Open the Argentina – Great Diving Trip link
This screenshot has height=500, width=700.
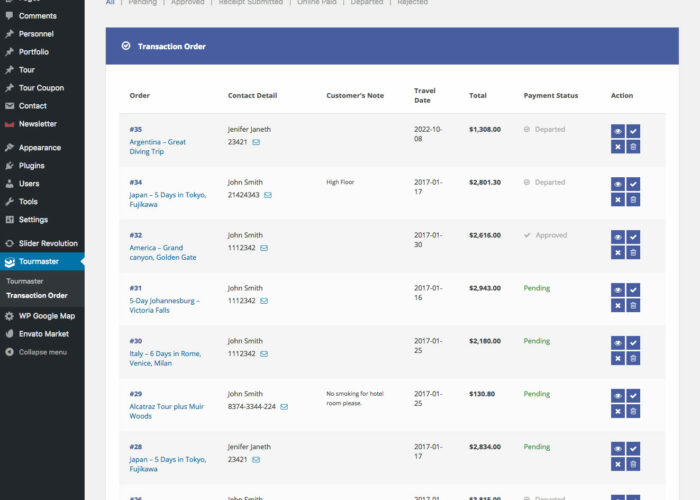(x=157, y=147)
